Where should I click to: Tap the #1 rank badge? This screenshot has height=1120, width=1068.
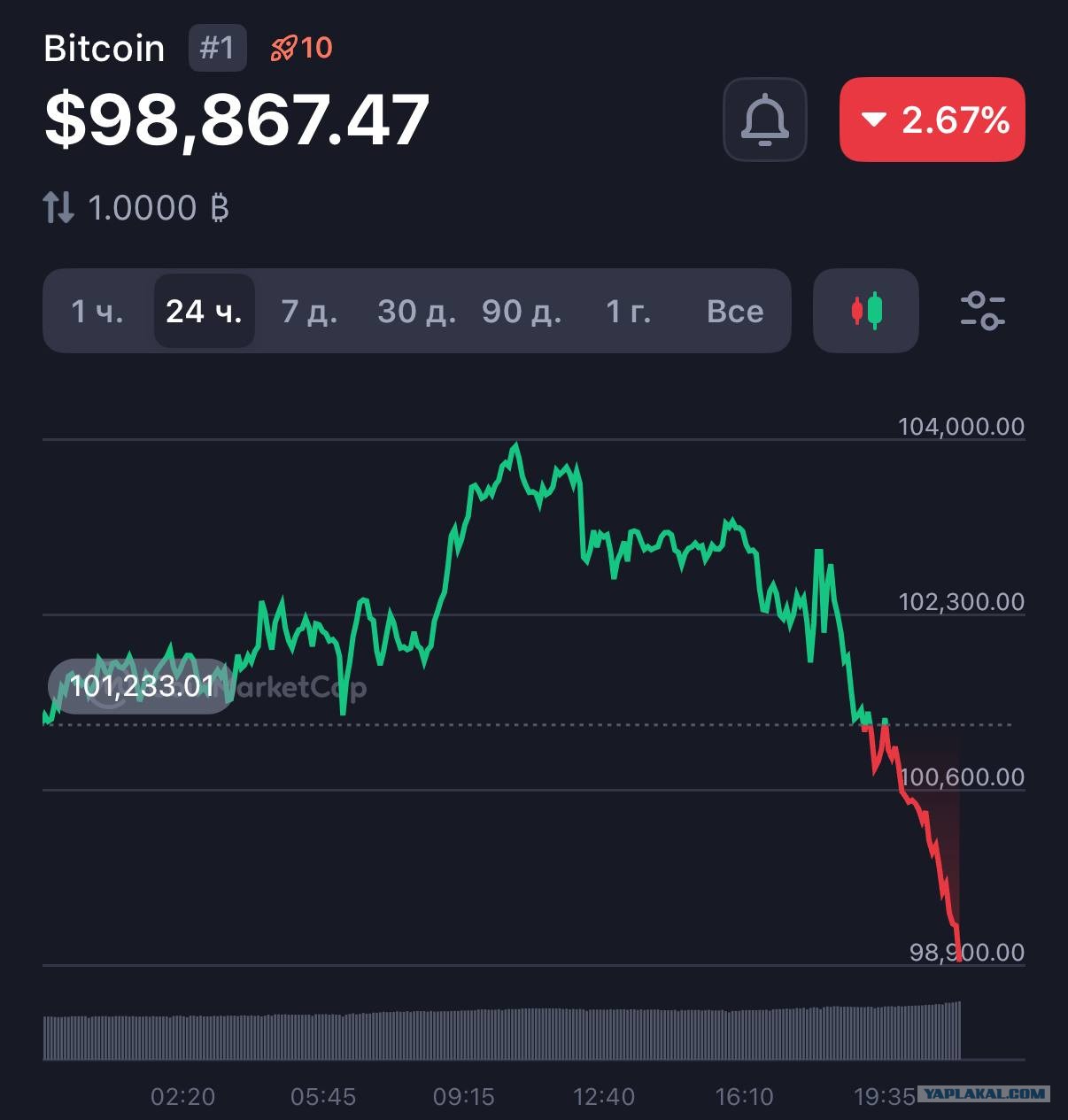coord(217,48)
